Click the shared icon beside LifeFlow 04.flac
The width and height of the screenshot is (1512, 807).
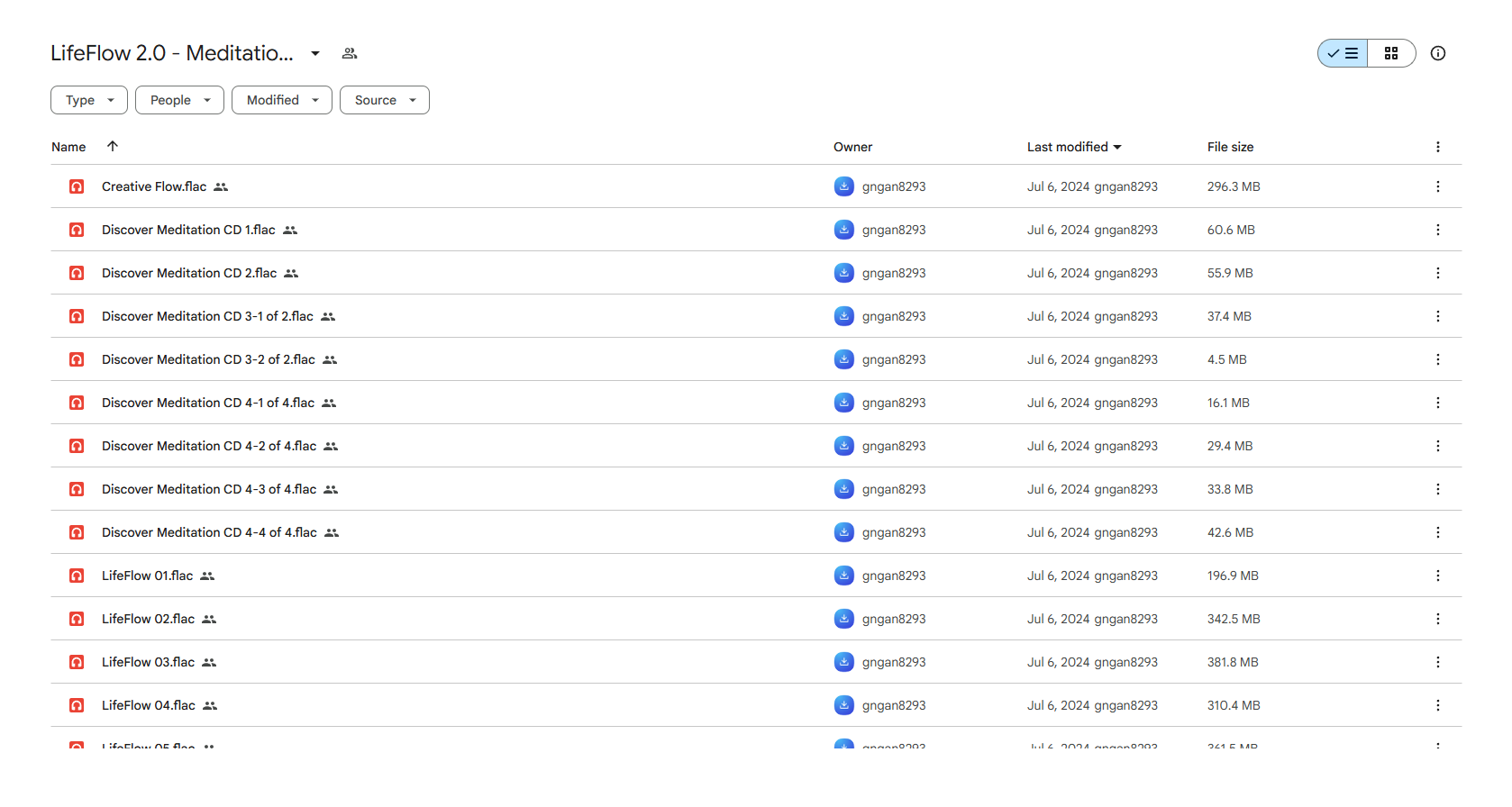tap(210, 705)
